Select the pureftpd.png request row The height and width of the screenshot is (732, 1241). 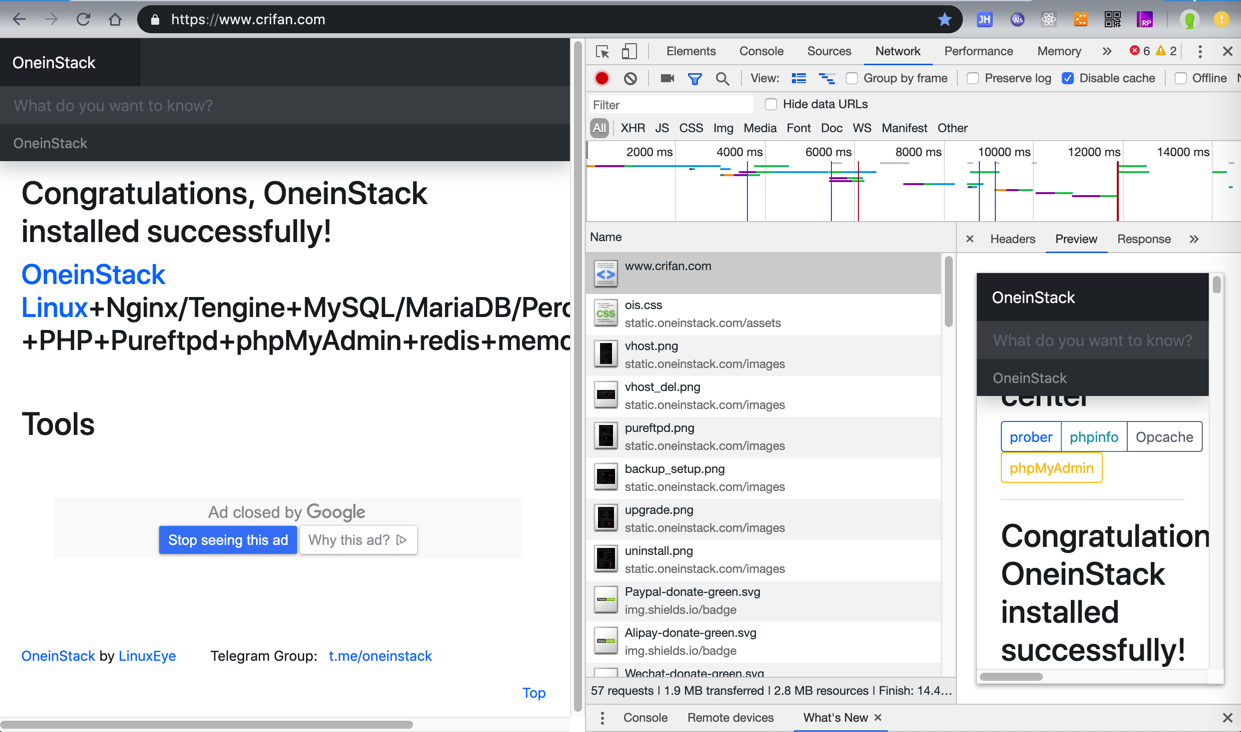click(764, 436)
